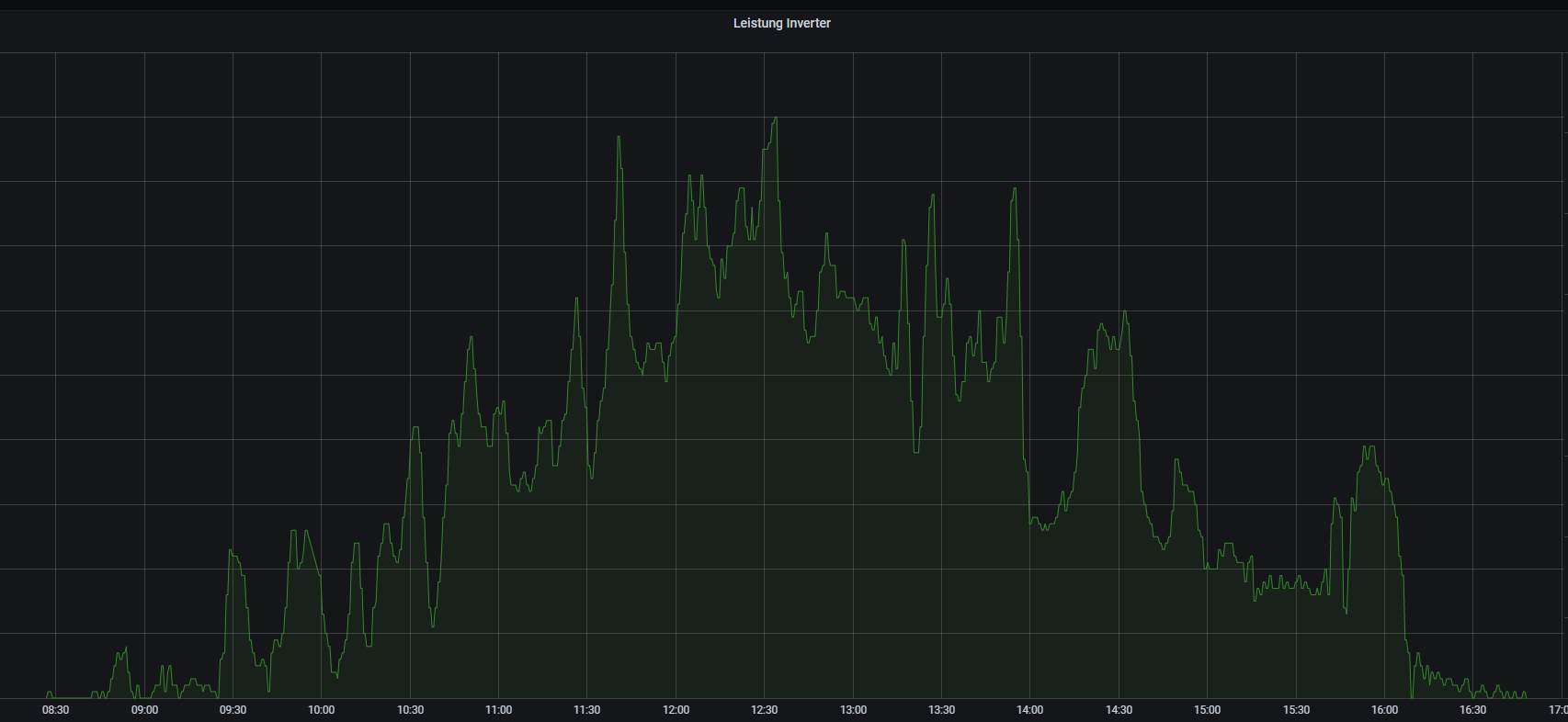The image size is (1568, 722).
Task: Open the Leistung Inverter panel title menu
Action: (781, 23)
